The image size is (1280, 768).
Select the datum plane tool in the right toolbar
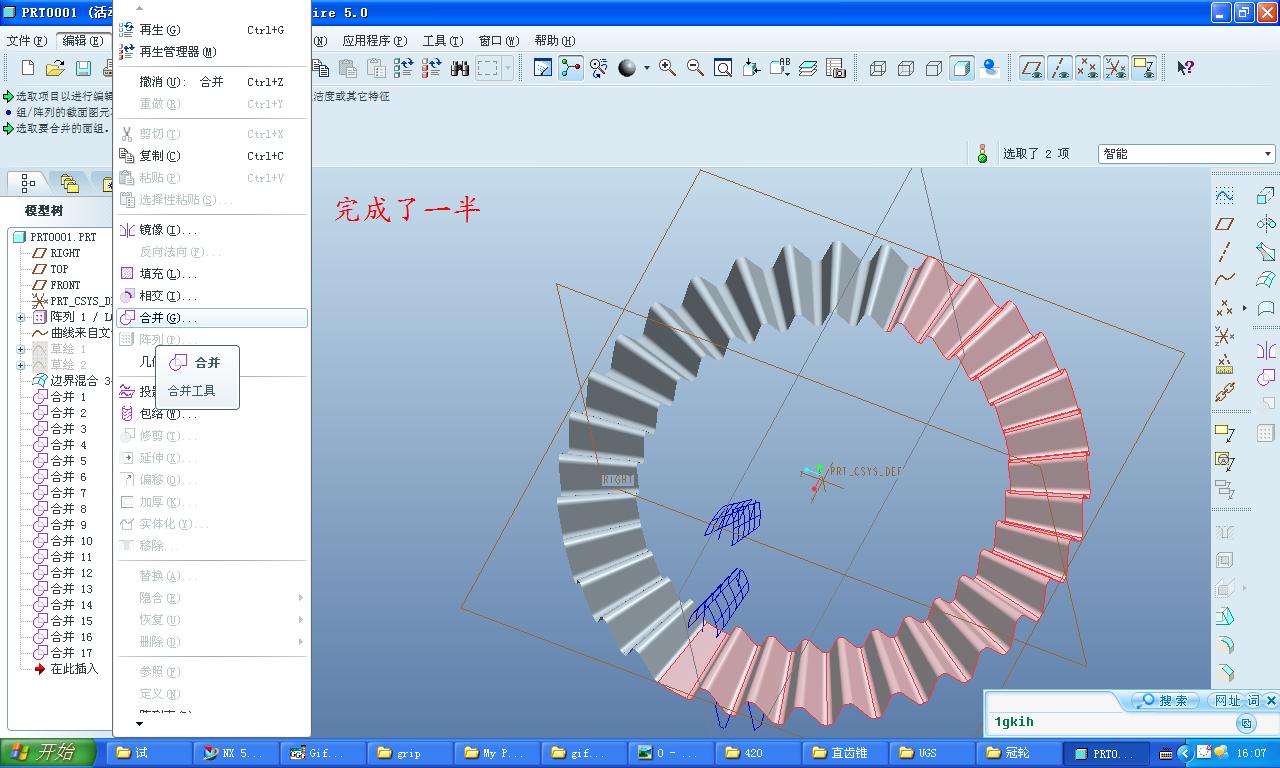1224,224
